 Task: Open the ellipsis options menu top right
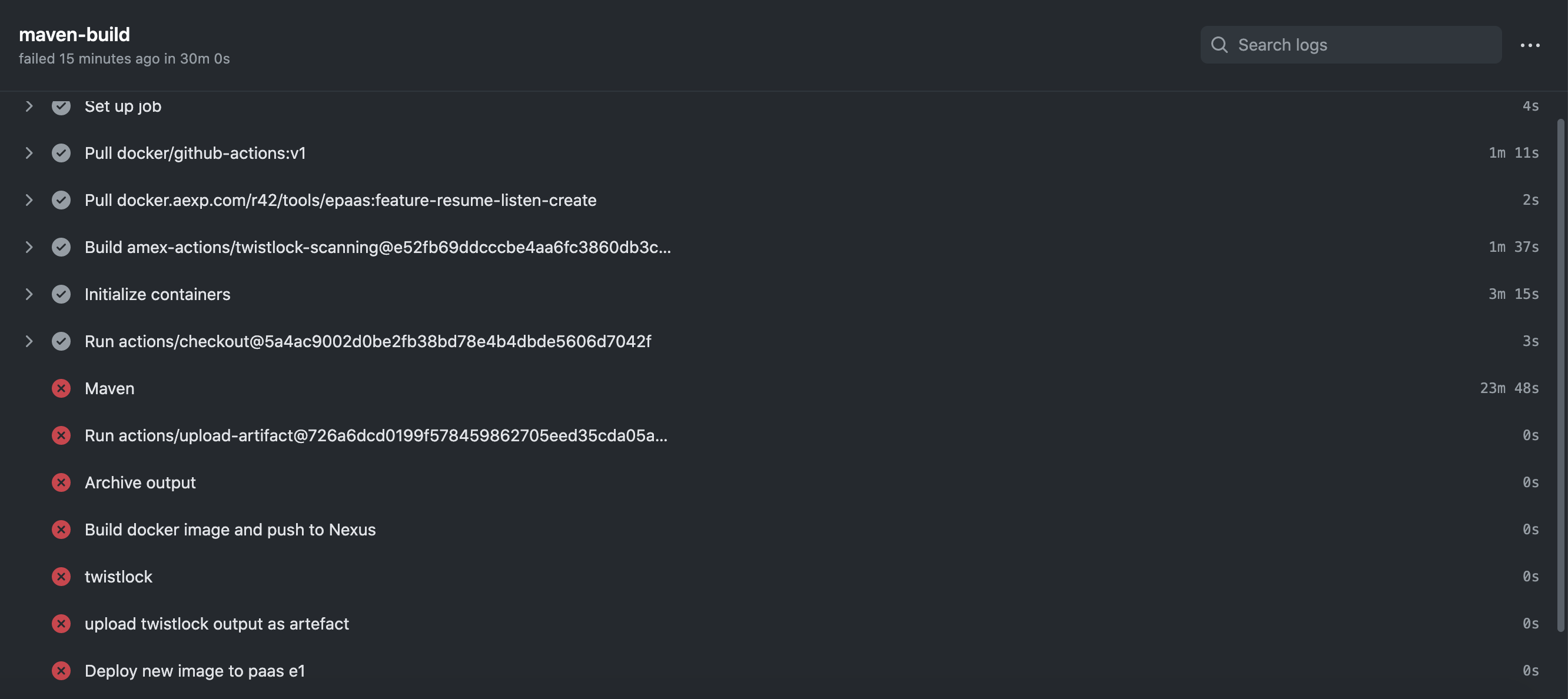1530,44
